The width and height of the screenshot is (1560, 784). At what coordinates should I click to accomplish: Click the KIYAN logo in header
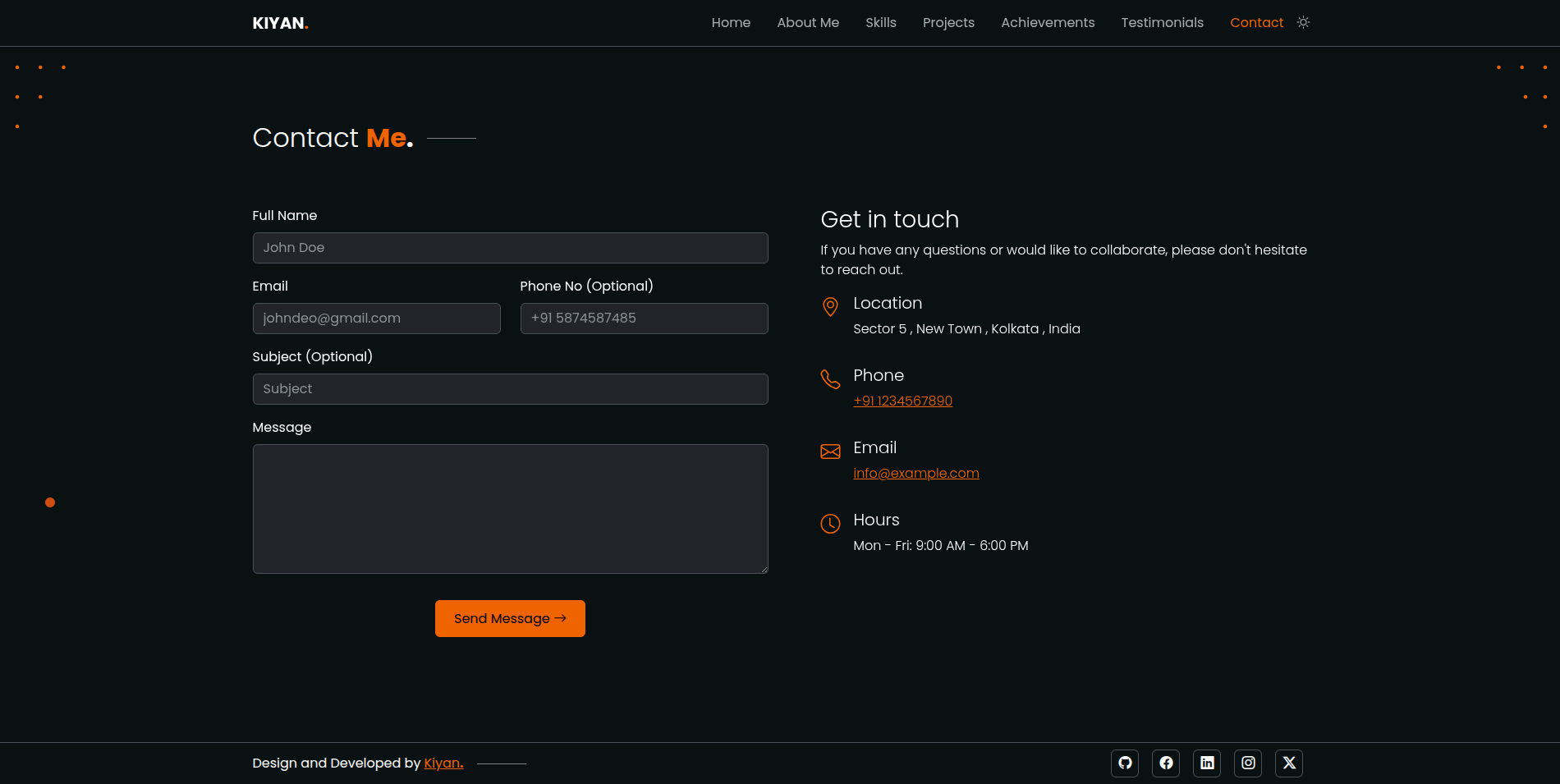coord(280,23)
